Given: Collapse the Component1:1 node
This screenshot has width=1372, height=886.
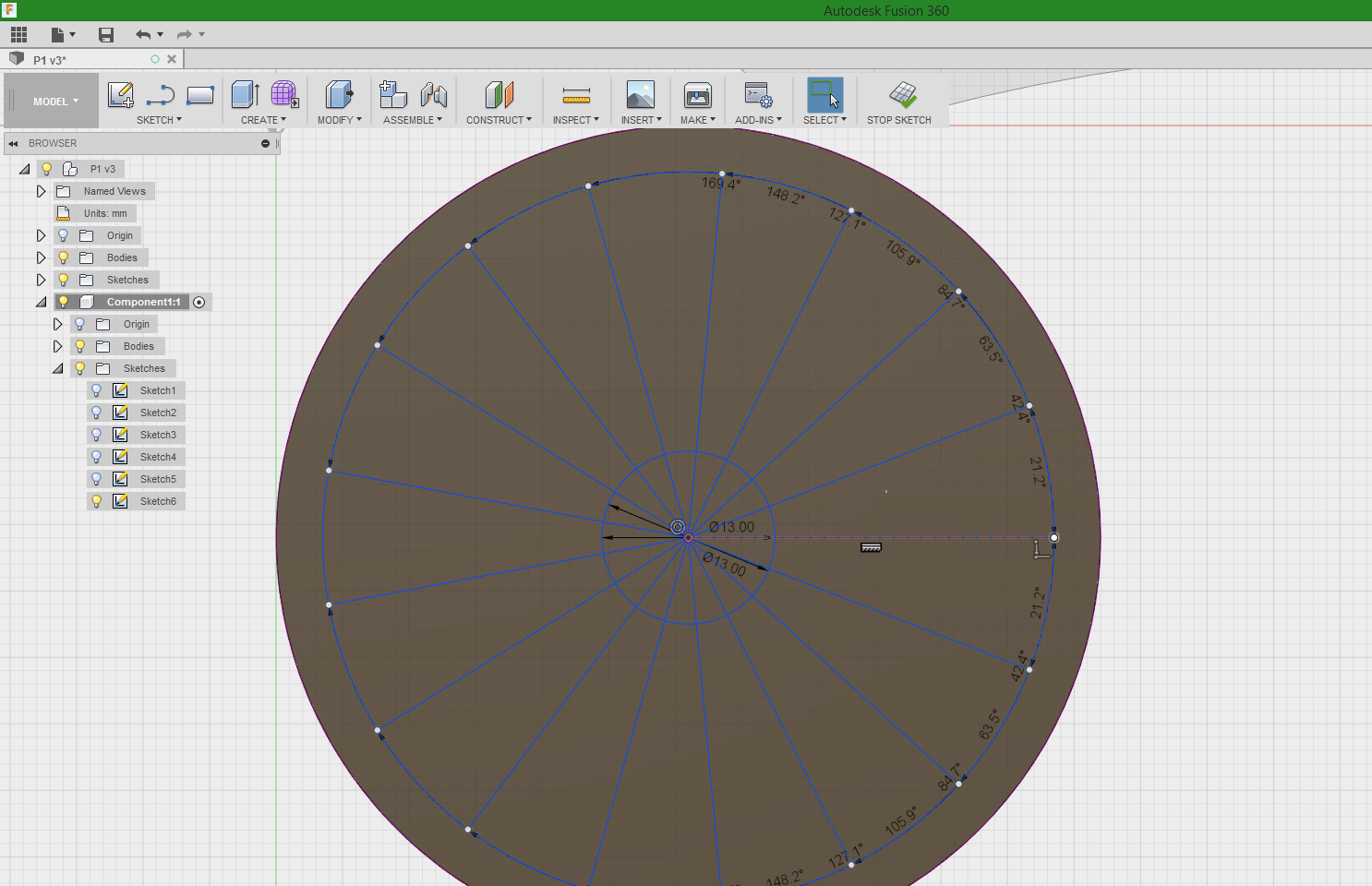Looking at the screenshot, I should pos(41,302).
